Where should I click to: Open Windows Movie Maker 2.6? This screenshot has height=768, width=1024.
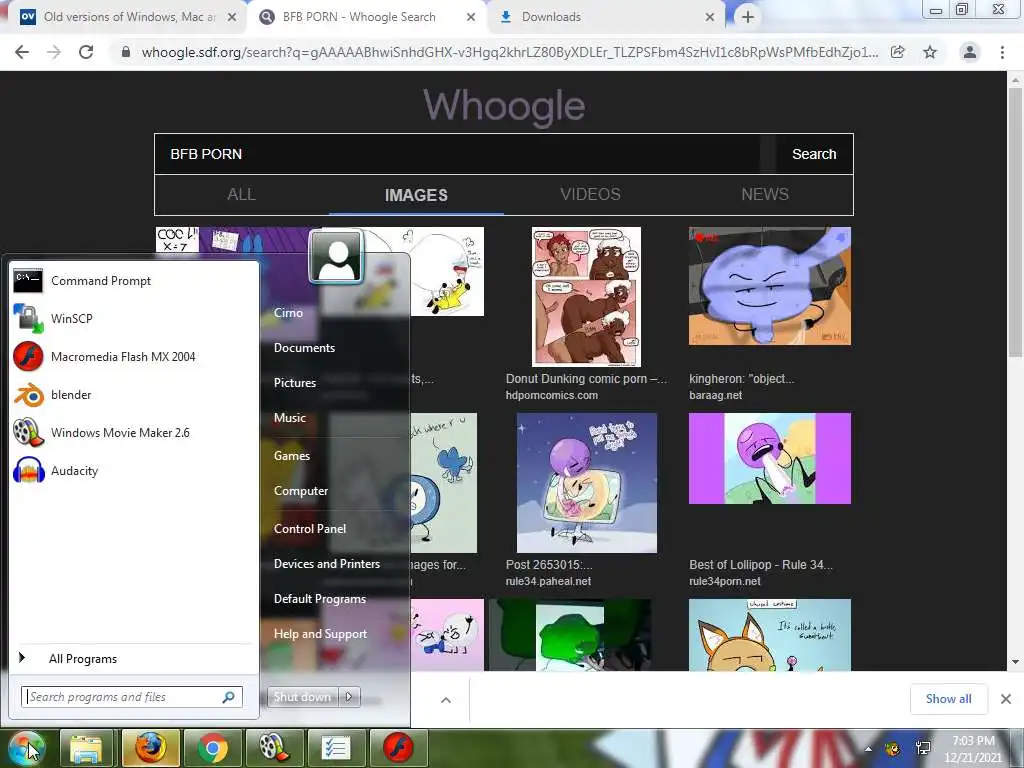pos(134,432)
